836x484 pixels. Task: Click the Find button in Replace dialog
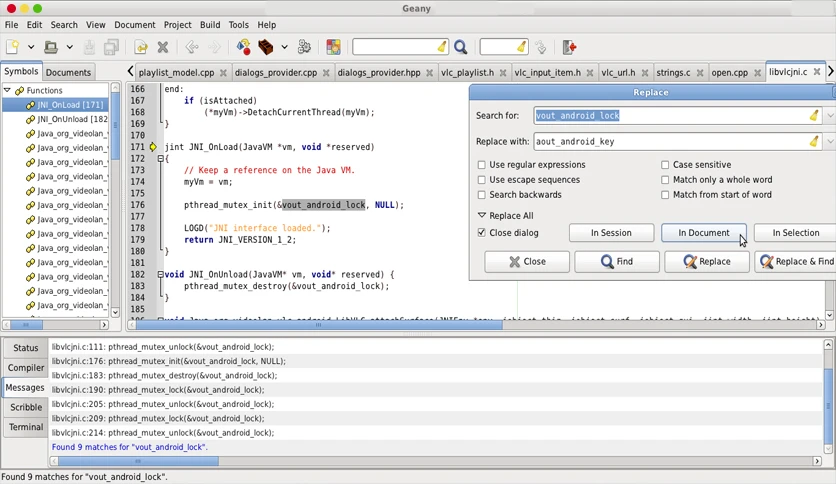coord(617,261)
